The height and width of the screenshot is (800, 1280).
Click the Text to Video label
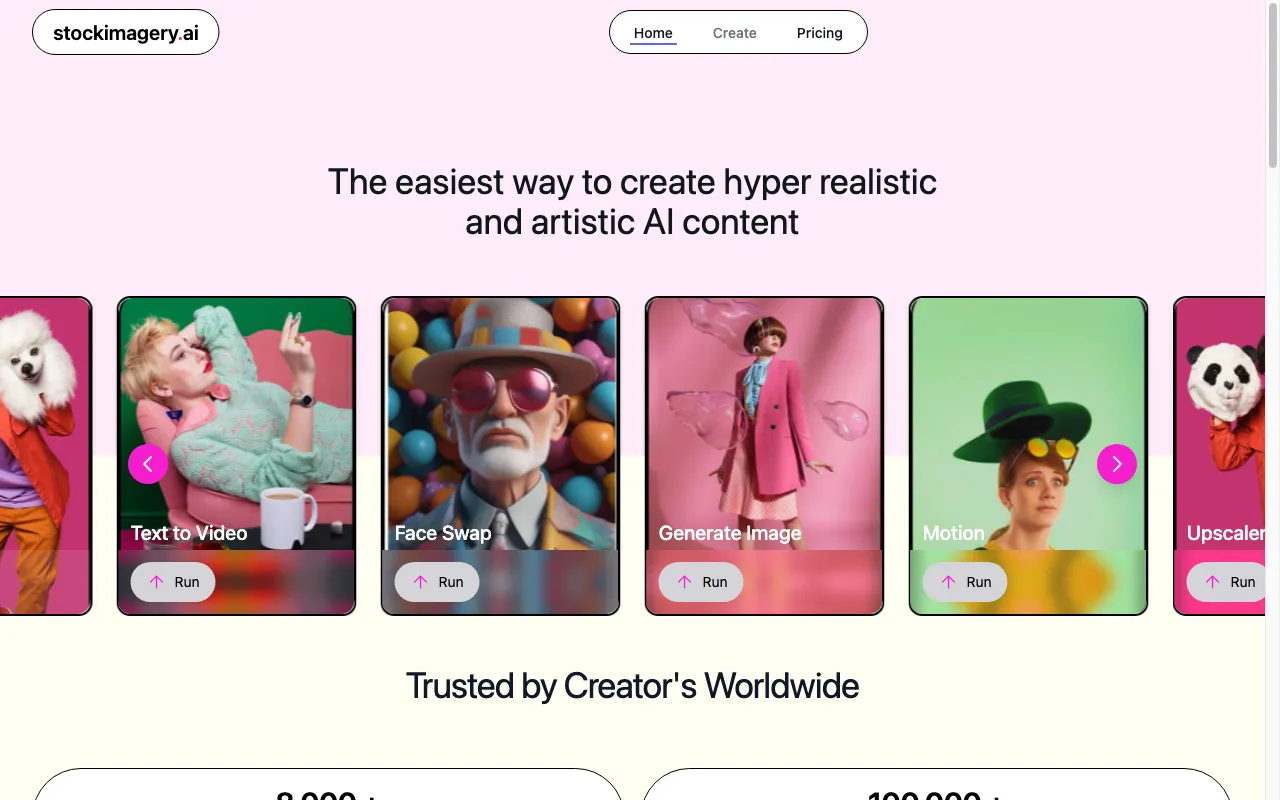[x=189, y=533]
